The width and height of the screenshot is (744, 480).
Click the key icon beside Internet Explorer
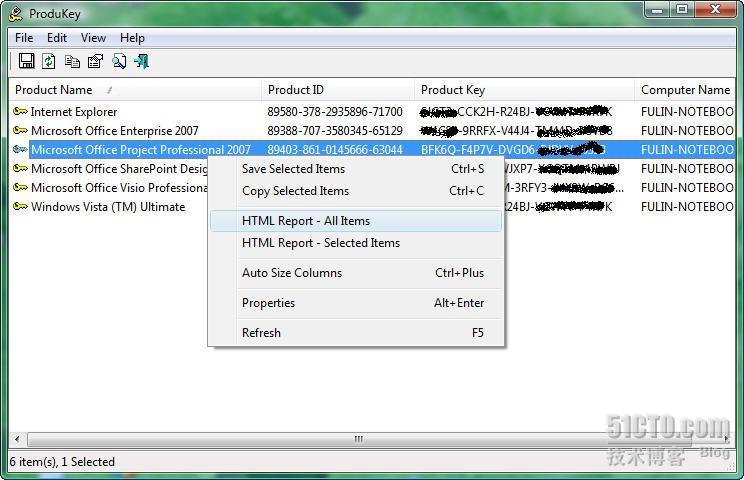pyautogui.click(x=20, y=112)
